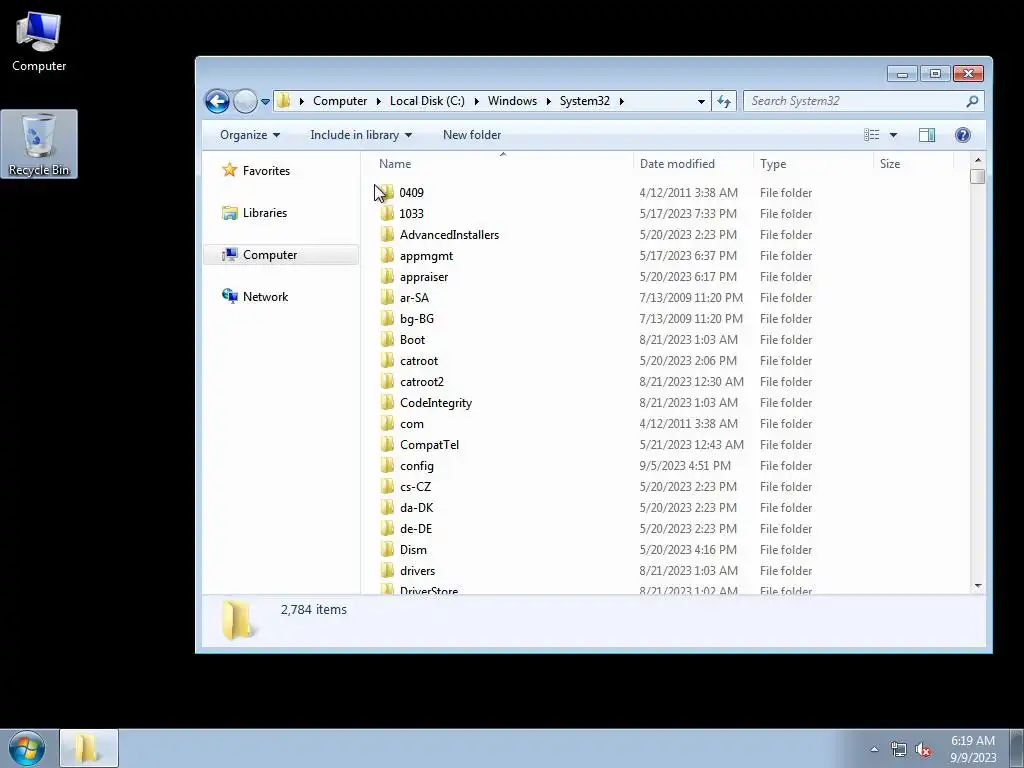
Task: Change your view icon button
Action: point(871,135)
